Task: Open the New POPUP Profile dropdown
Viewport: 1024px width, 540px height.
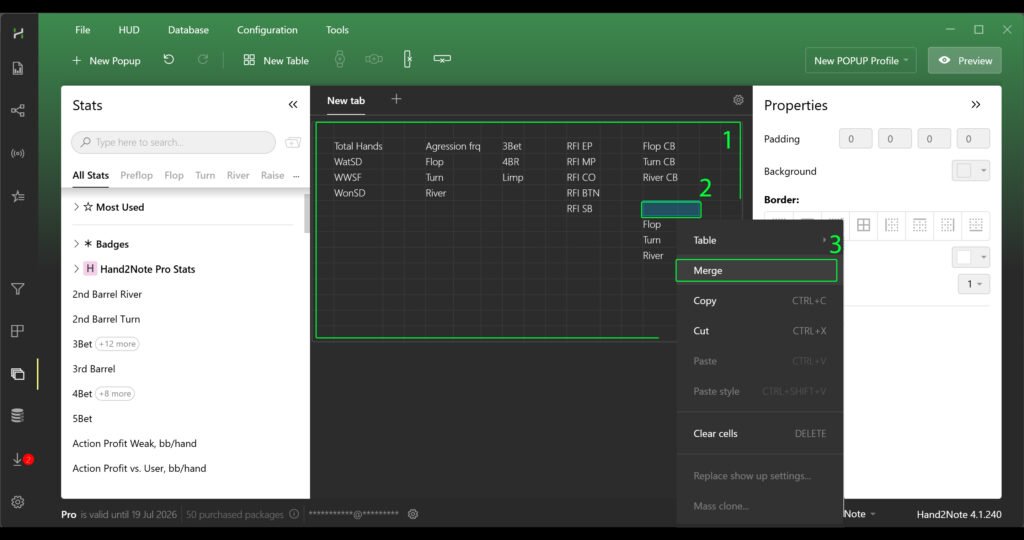Action: click(860, 61)
